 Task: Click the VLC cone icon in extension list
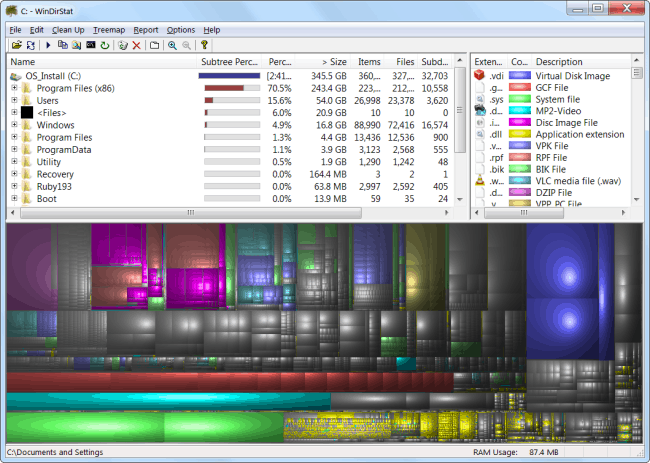point(480,180)
